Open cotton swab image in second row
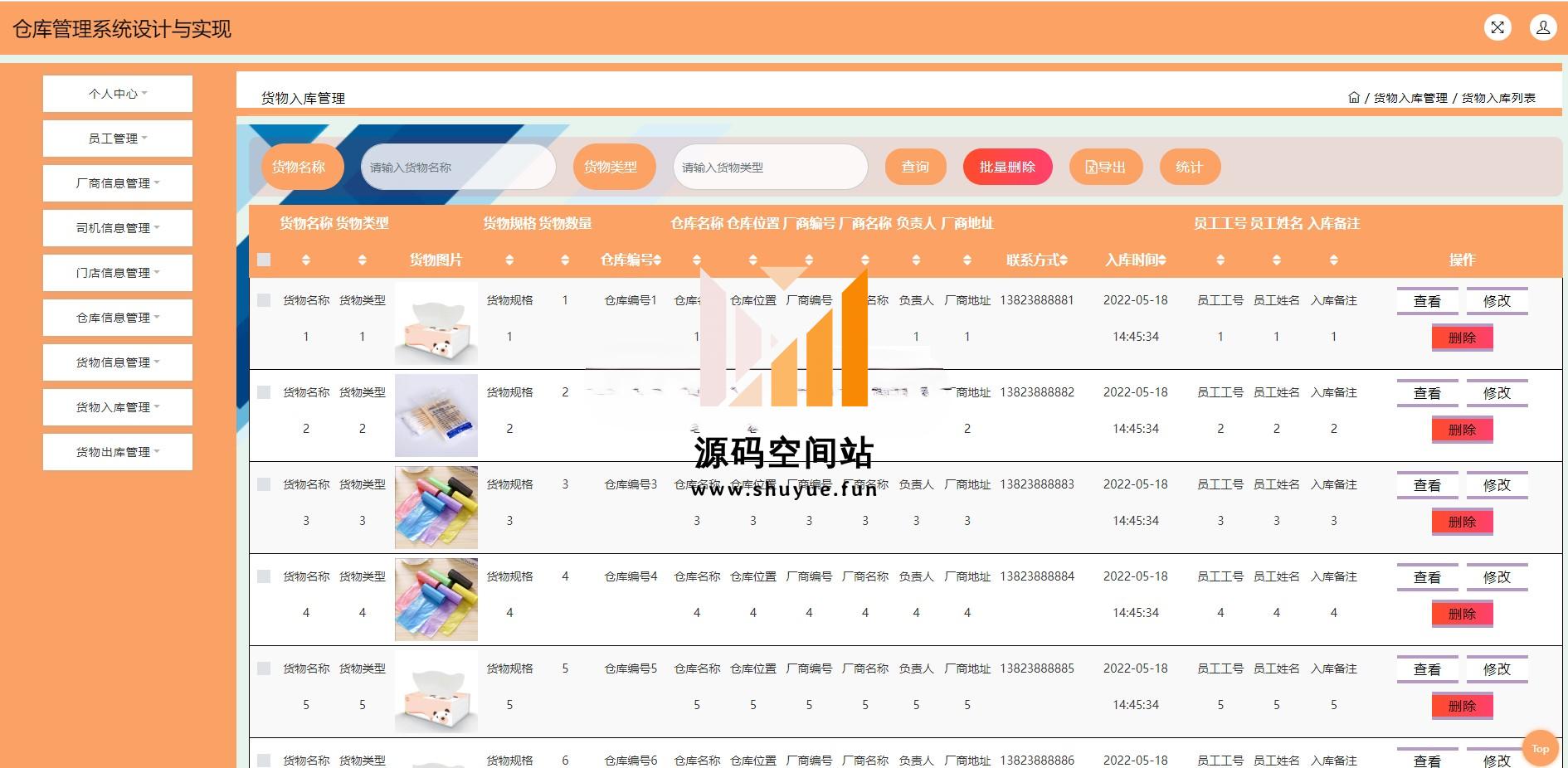Viewport: 1568px width, 768px height. [436, 416]
